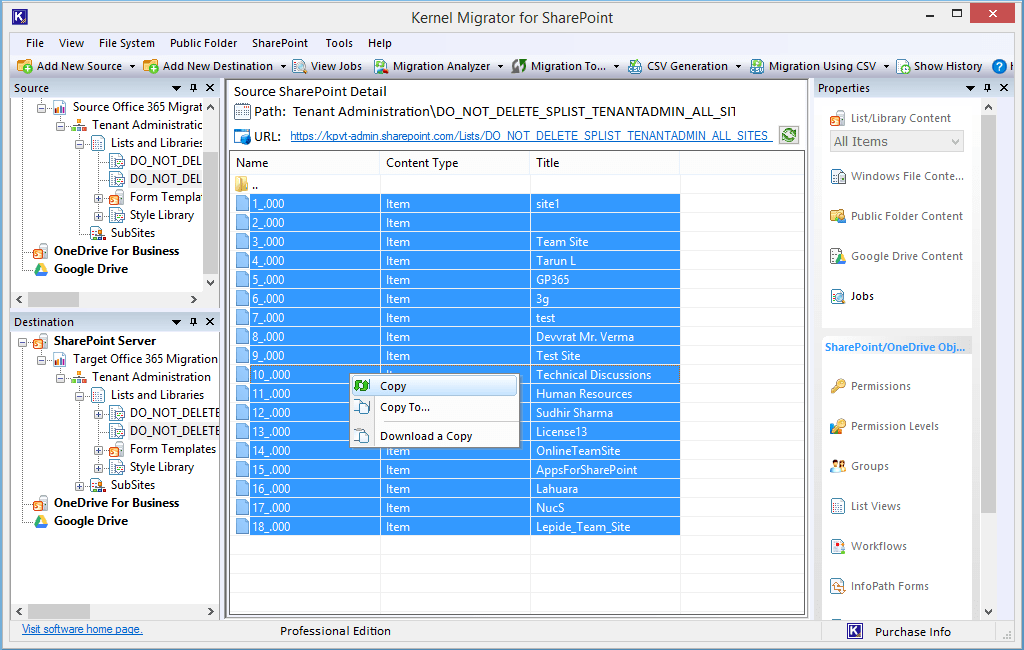Viewport: 1024px width, 650px height.
Task: Open the kpvt-admin SharePoint URL link
Action: tap(531, 136)
